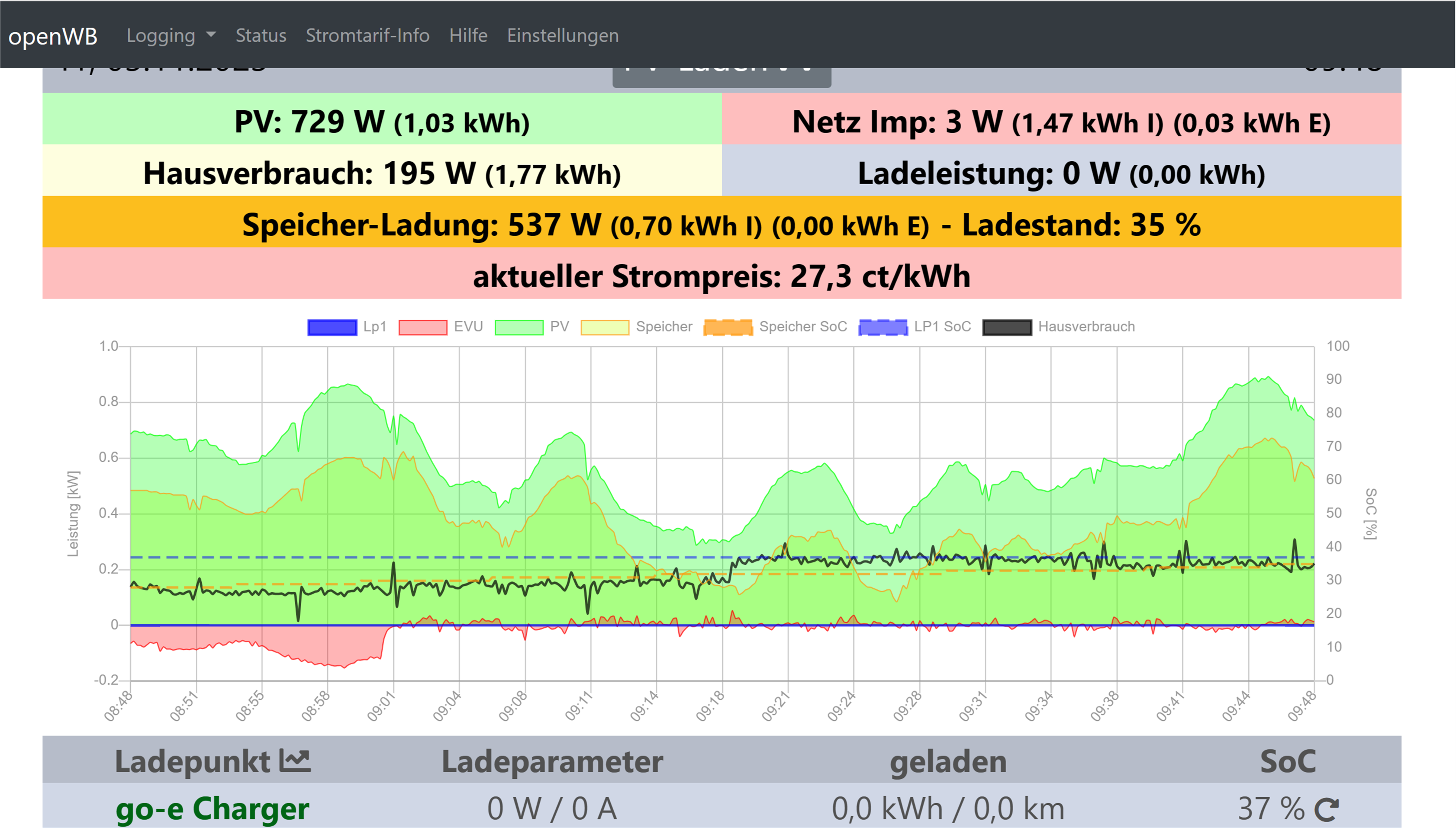The image size is (1456, 828).
Task: Toggle the LP1 SoC dashed legend entry
Action: tap(882, 327)
